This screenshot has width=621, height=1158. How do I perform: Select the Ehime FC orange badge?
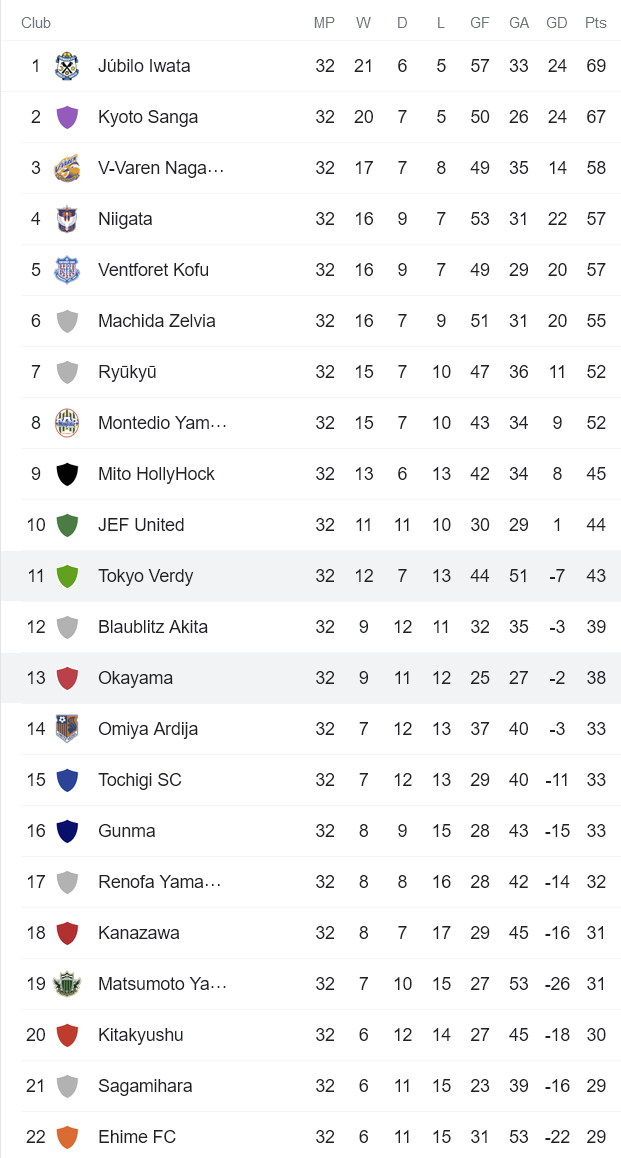pos(66,1137)
